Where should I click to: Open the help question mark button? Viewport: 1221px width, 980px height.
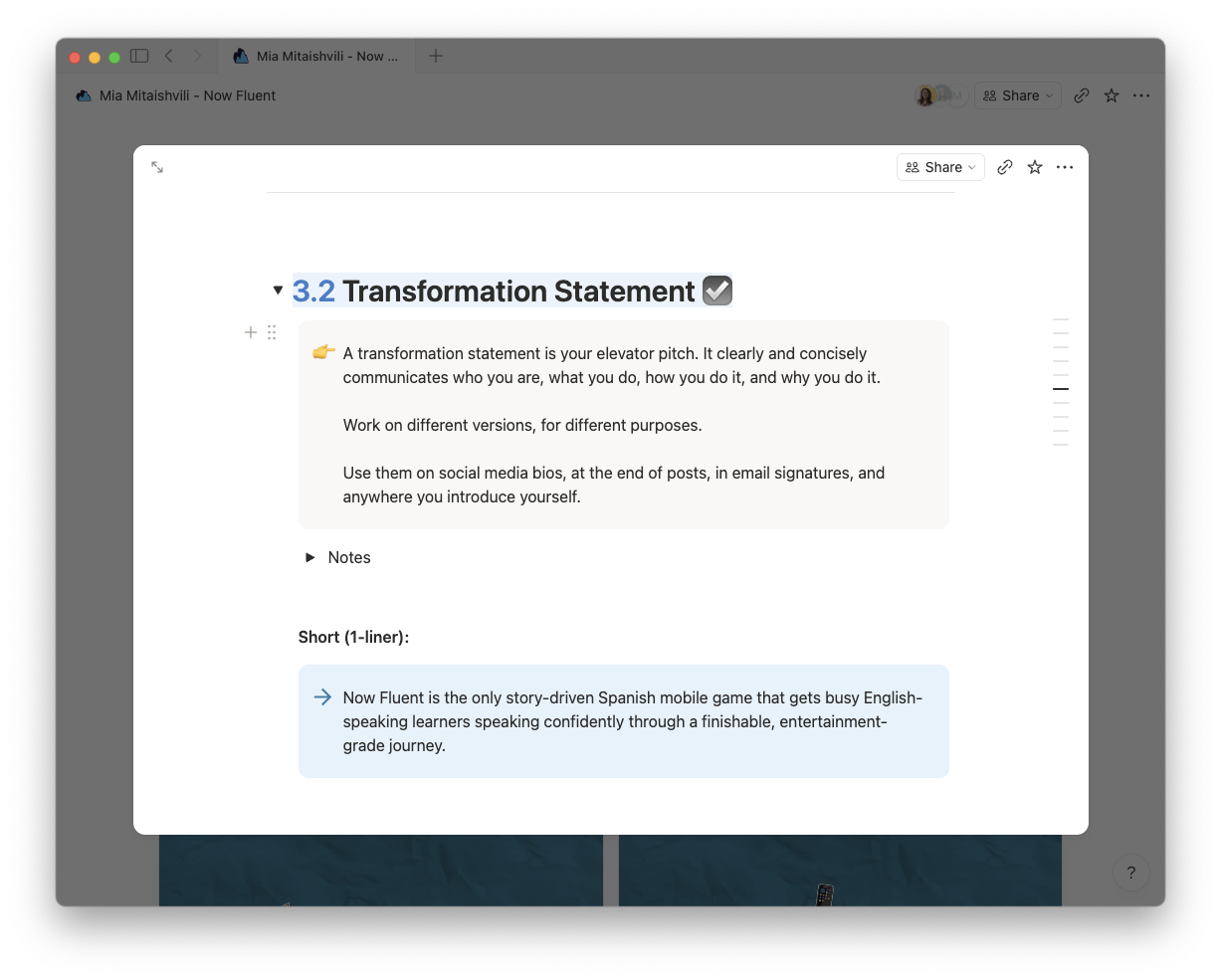click(1130, 873)
